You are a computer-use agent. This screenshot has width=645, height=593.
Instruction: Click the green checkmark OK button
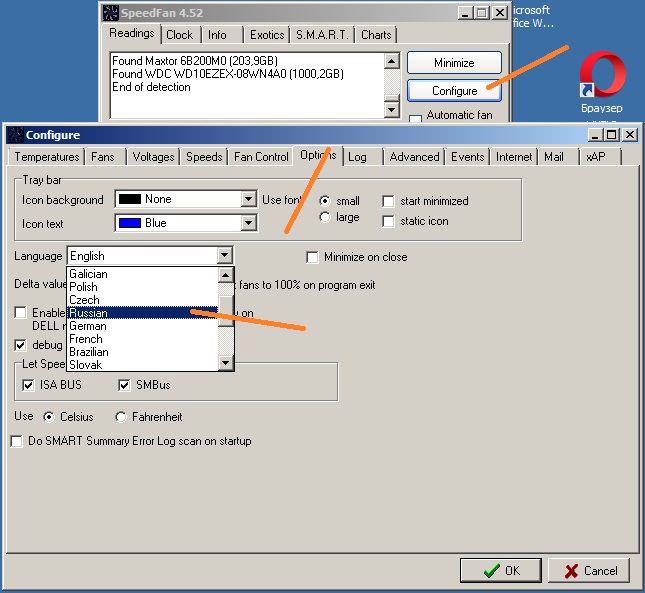pyautogui.click(x=500, y=570)
